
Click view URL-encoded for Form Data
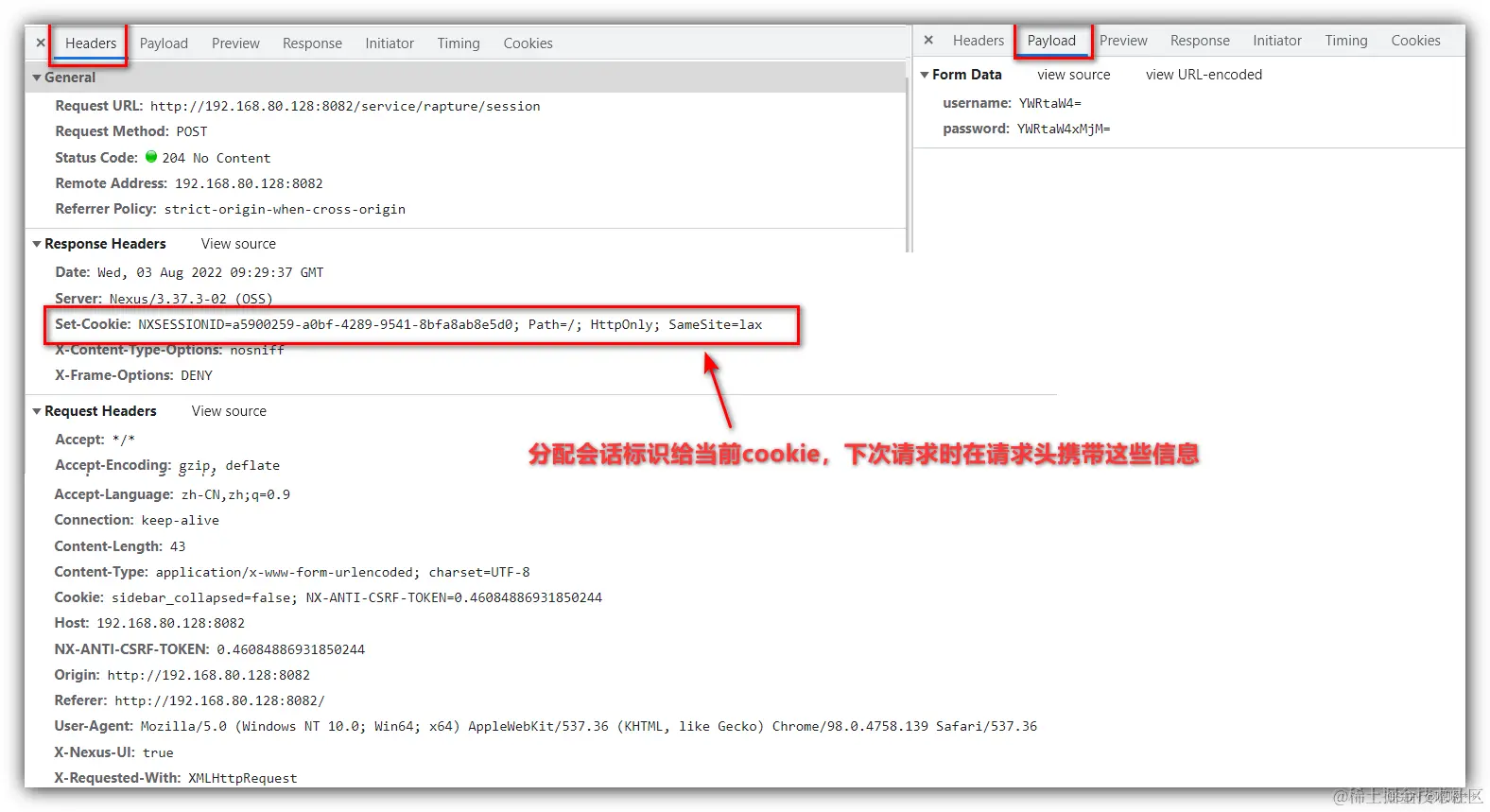[x=1204, y=75]
